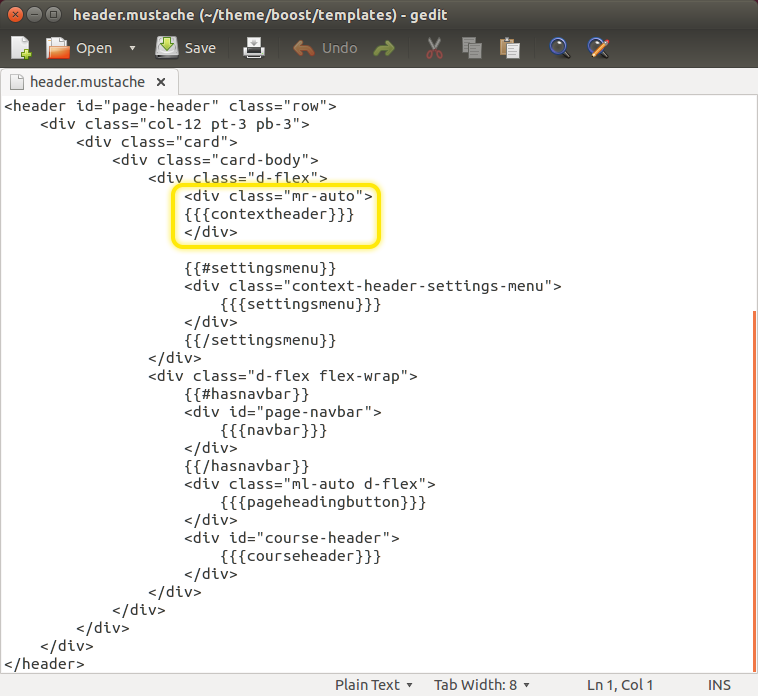Click the '<div class="d-flex flex-wrap">' line
This screenshot has width=758, height=696.
point(283,376)
